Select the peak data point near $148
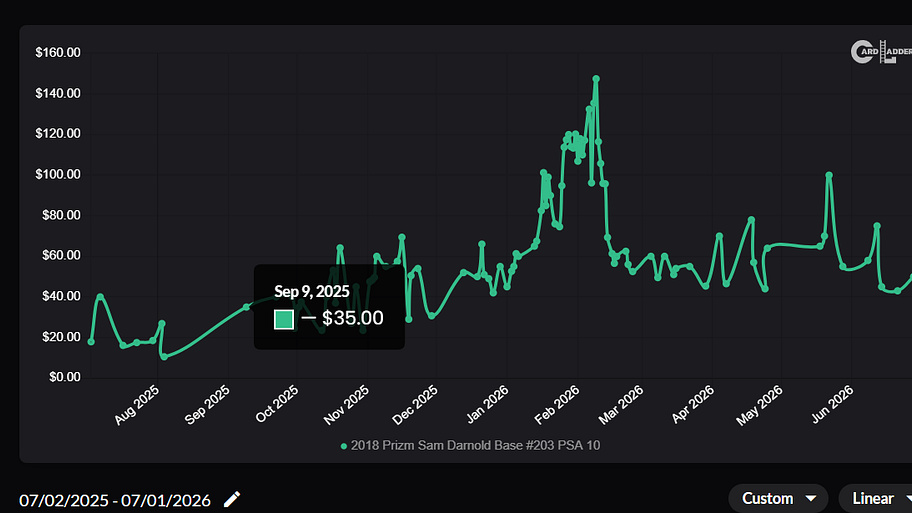912x513 pixels. [x=596, y=79]
